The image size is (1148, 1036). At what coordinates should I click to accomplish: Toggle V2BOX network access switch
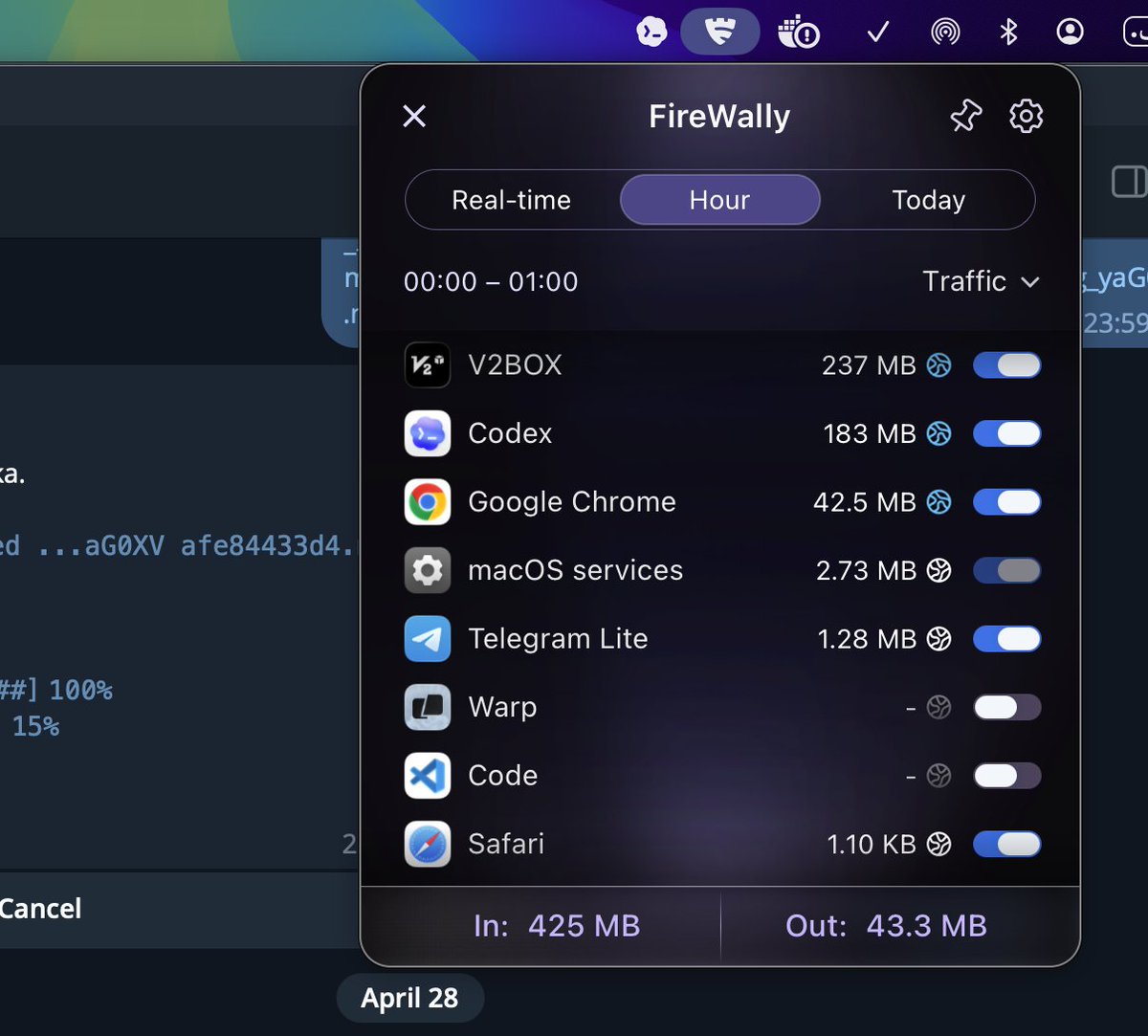[1006, 365]
